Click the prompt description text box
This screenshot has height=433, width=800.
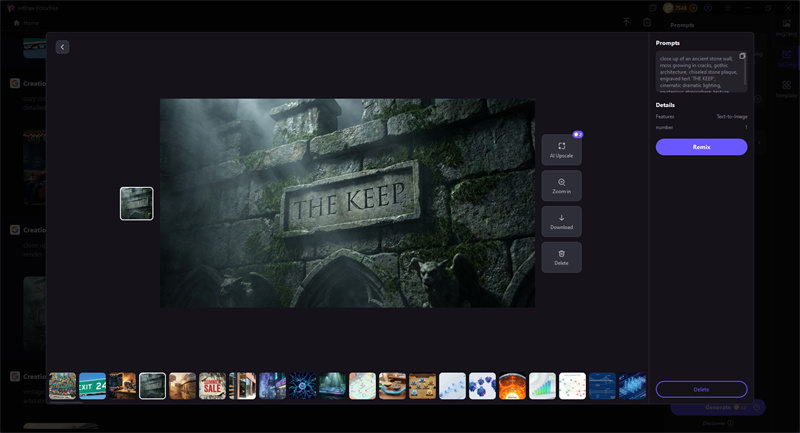click(697, 72)
